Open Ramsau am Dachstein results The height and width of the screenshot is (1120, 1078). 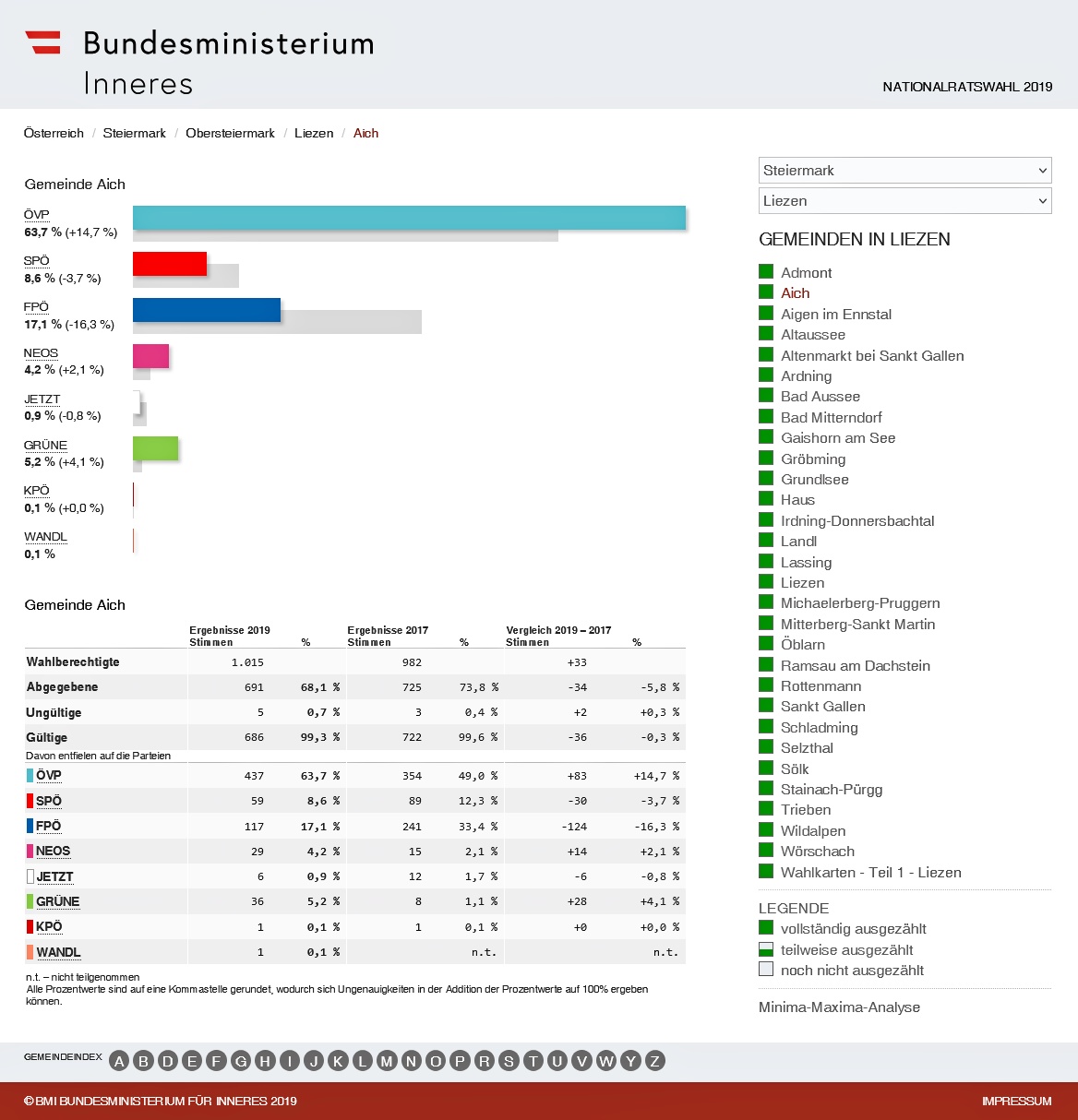point(855,665)
